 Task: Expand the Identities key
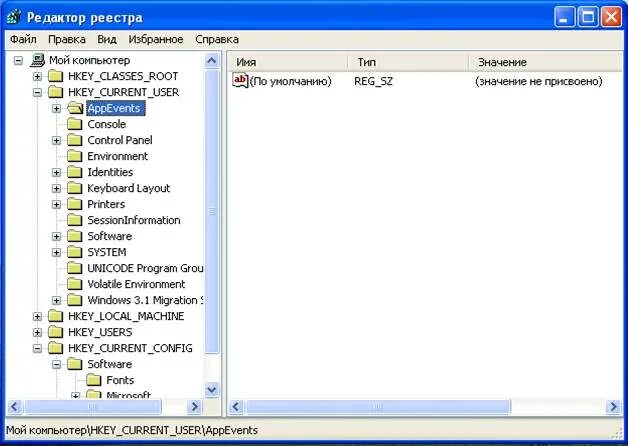(x=56, y=172)
